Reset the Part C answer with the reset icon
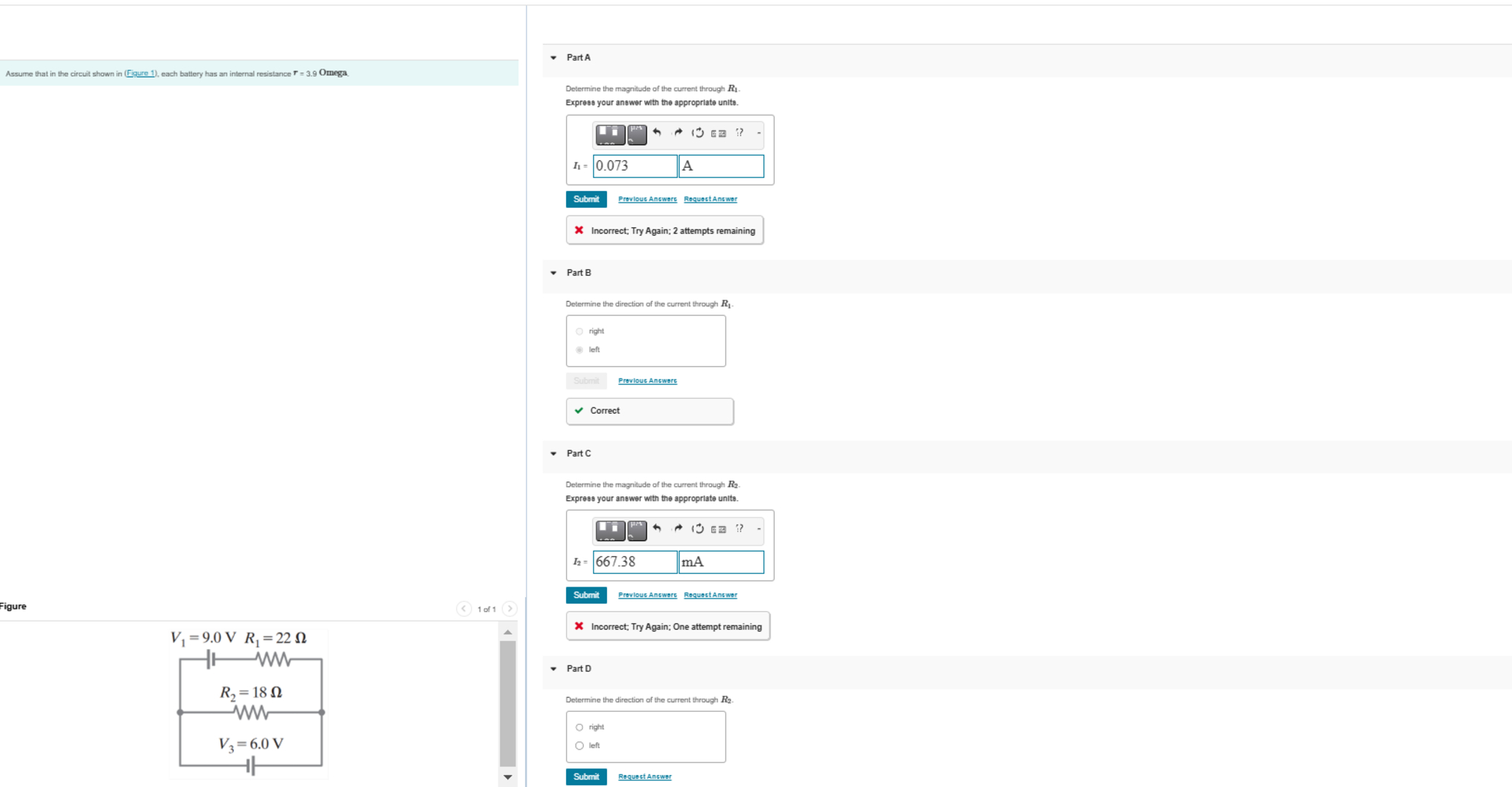1512x787 pixels. pos(698,528)
